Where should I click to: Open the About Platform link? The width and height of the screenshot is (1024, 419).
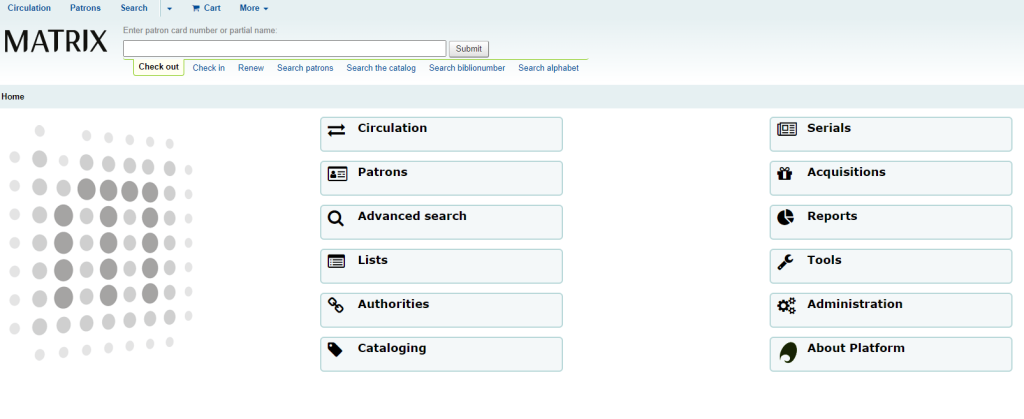855,349
